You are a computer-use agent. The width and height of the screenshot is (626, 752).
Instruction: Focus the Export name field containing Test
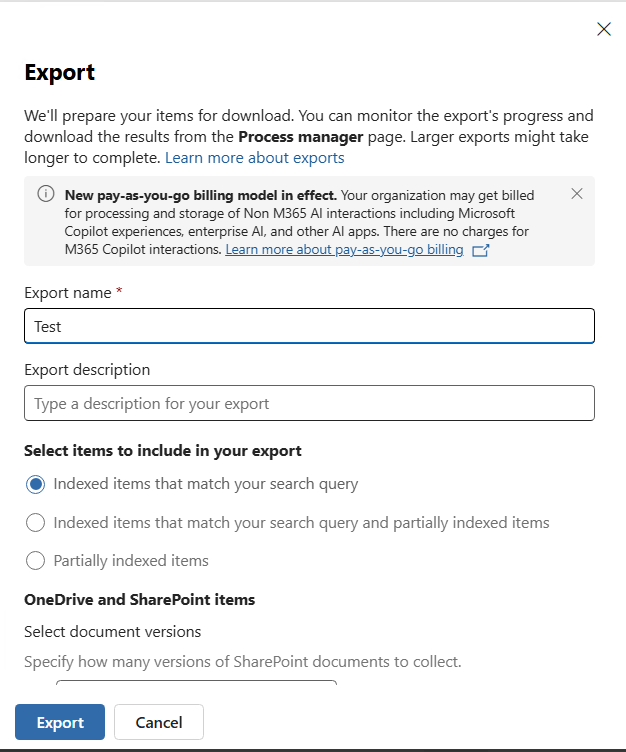click(x=309, y=326)
